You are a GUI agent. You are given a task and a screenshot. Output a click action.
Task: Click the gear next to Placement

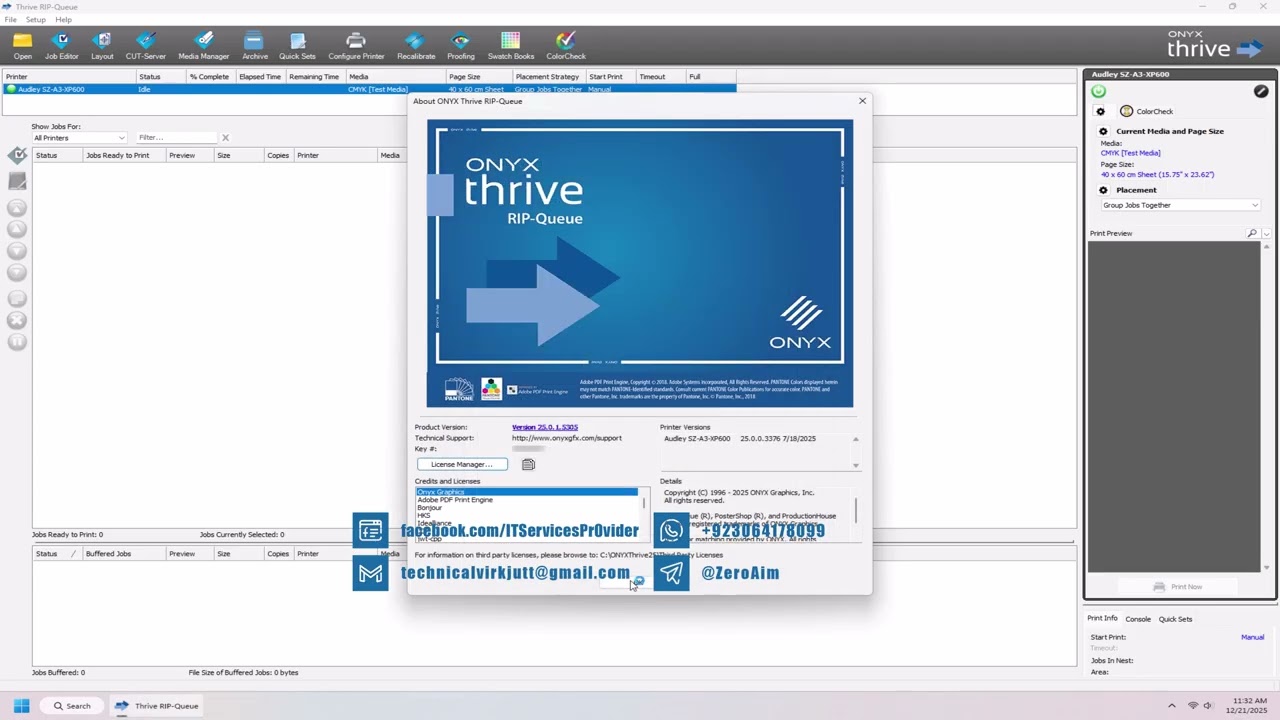[1103, 190]
